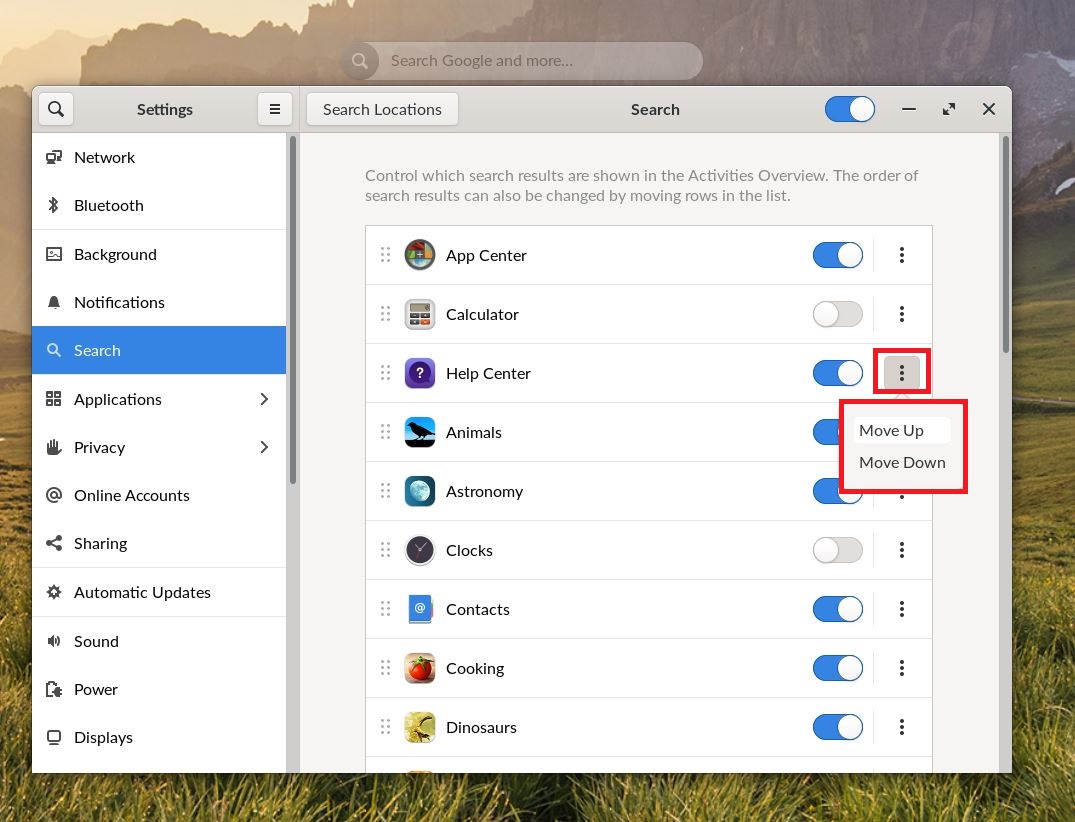The width and height of the screenshot is (1075, 822).
Task: Click the Dinosaurs app icon
Action: (x=420, y=727)
